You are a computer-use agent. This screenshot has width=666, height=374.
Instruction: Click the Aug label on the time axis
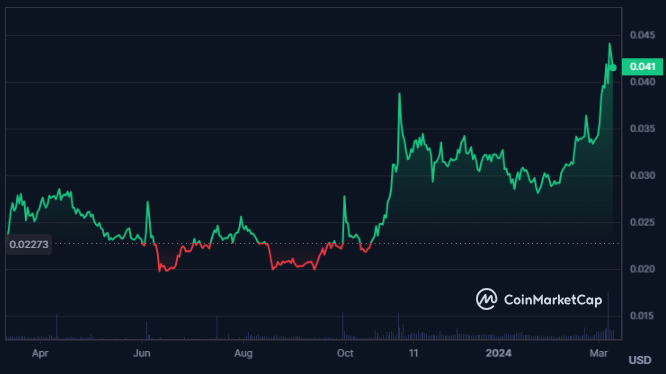pos(243,353)
